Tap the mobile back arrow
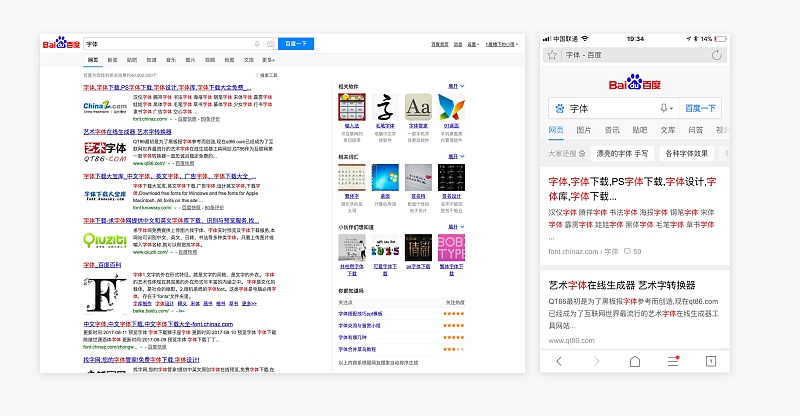 pos(559,361)
